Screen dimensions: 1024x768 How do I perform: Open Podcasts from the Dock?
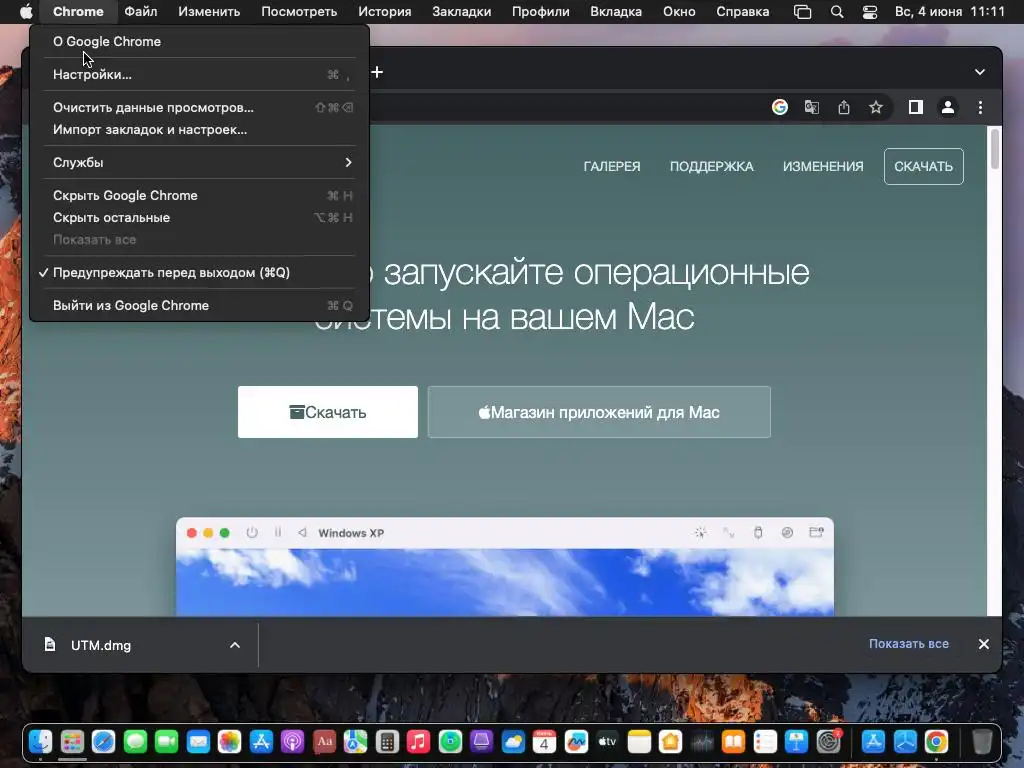click(x=292, y=742)
